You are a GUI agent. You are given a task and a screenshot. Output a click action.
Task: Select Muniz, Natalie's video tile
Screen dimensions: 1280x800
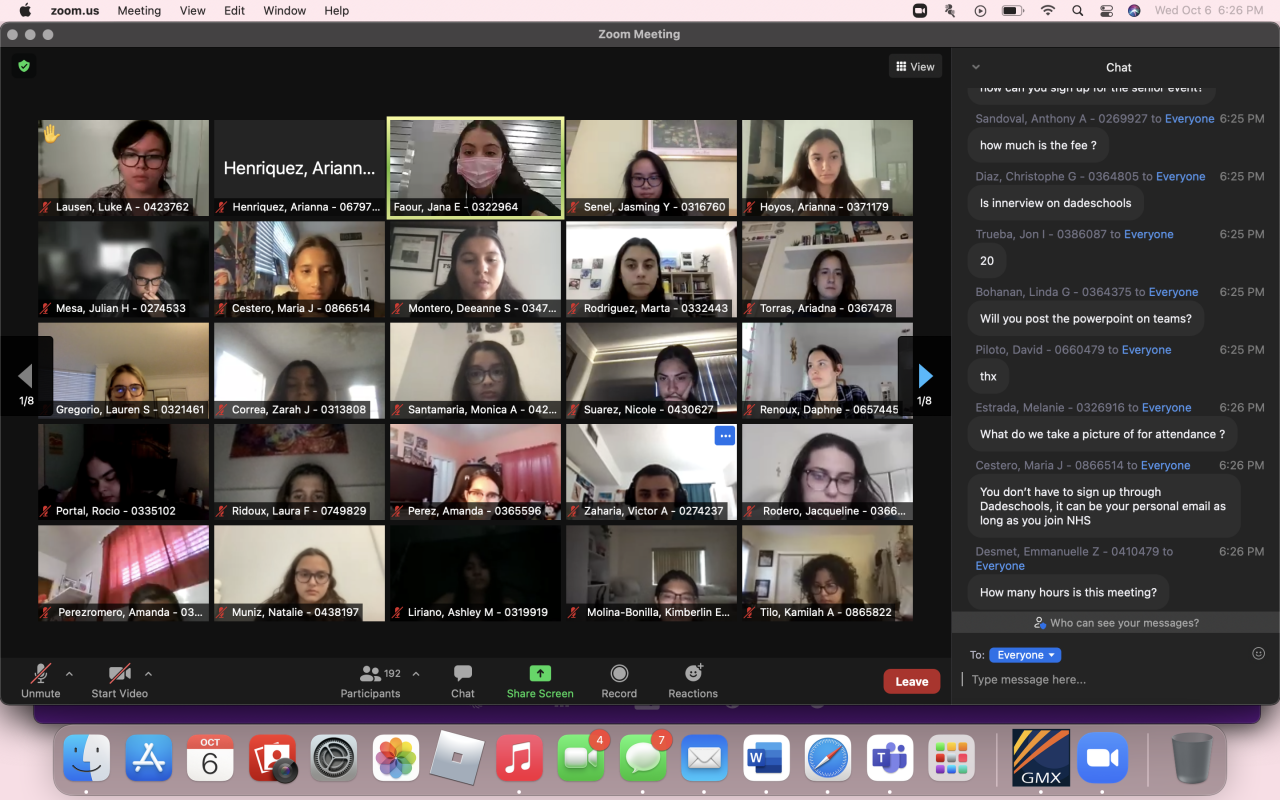[299, 573]
